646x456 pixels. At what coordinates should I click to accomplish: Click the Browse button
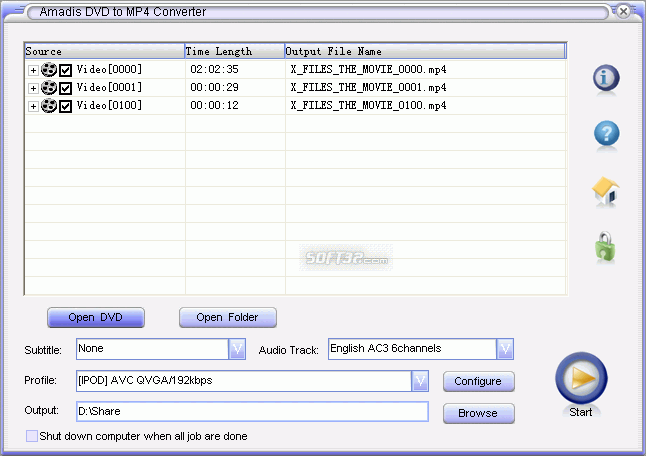[x=479, y=413]
